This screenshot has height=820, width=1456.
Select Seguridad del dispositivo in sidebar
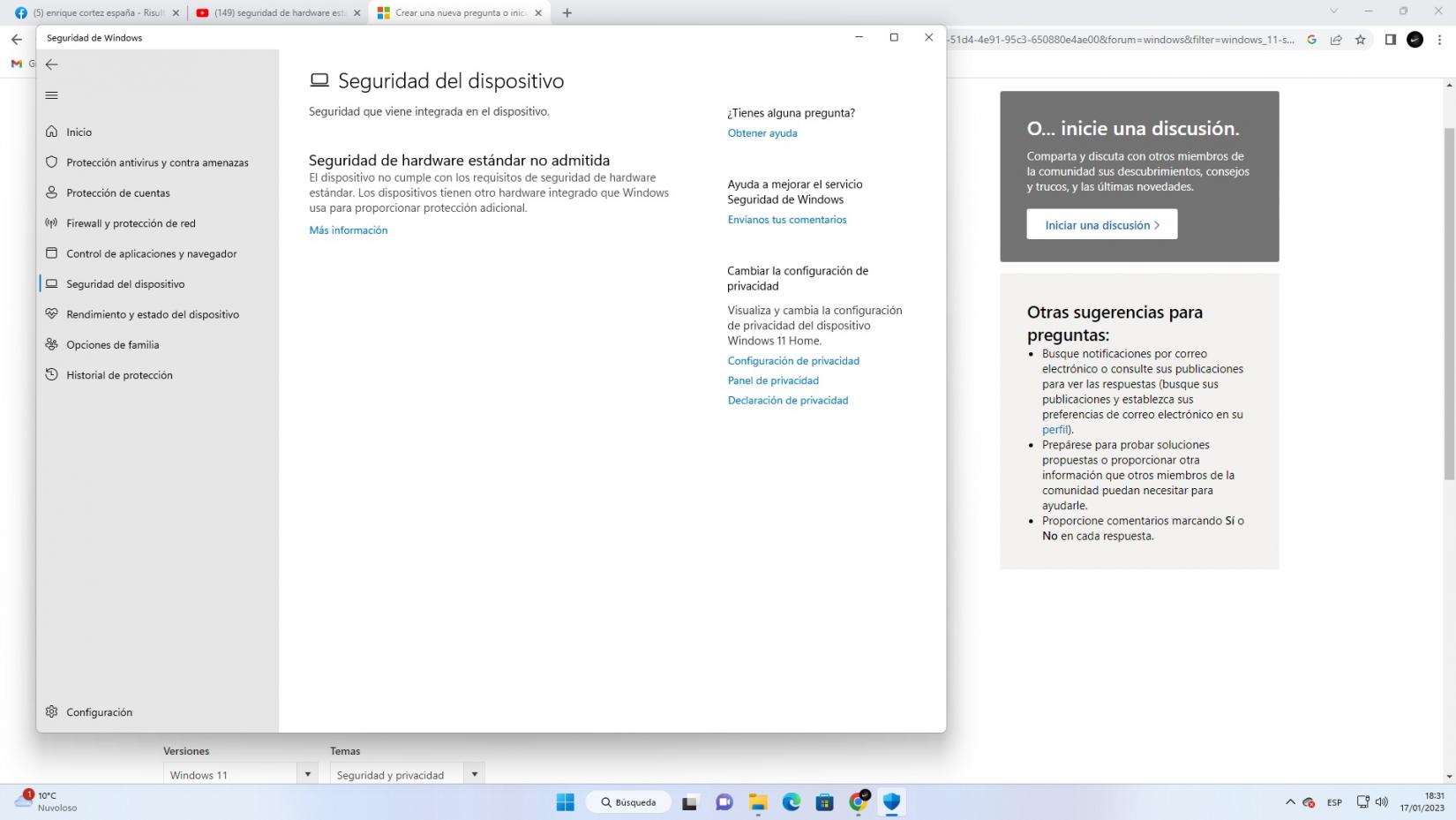click(x=157, y=284)
